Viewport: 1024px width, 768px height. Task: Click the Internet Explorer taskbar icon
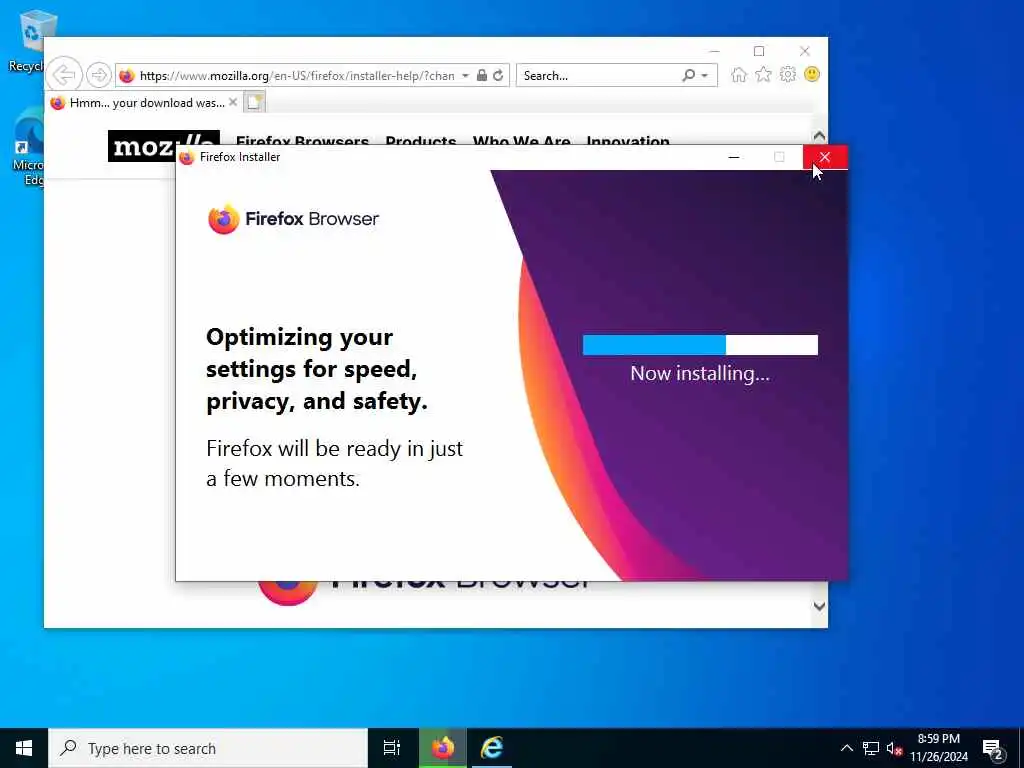492,748
